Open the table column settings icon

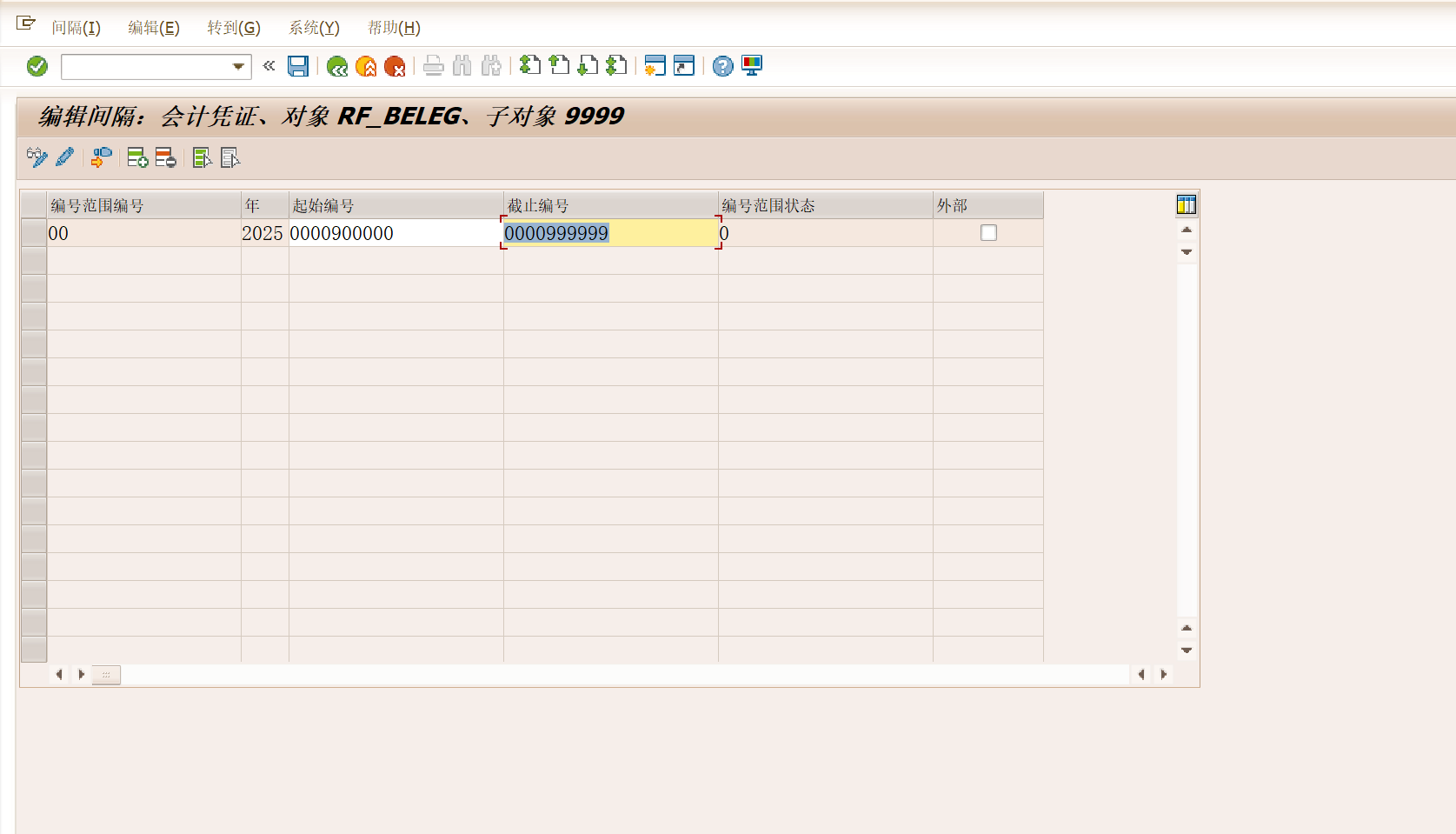(1186, 205)
